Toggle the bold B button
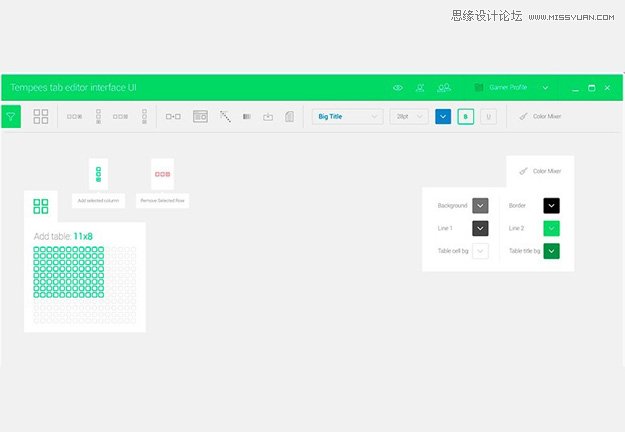Image resolution: width=625 pixels, height=432 pixels. (466, 116)
